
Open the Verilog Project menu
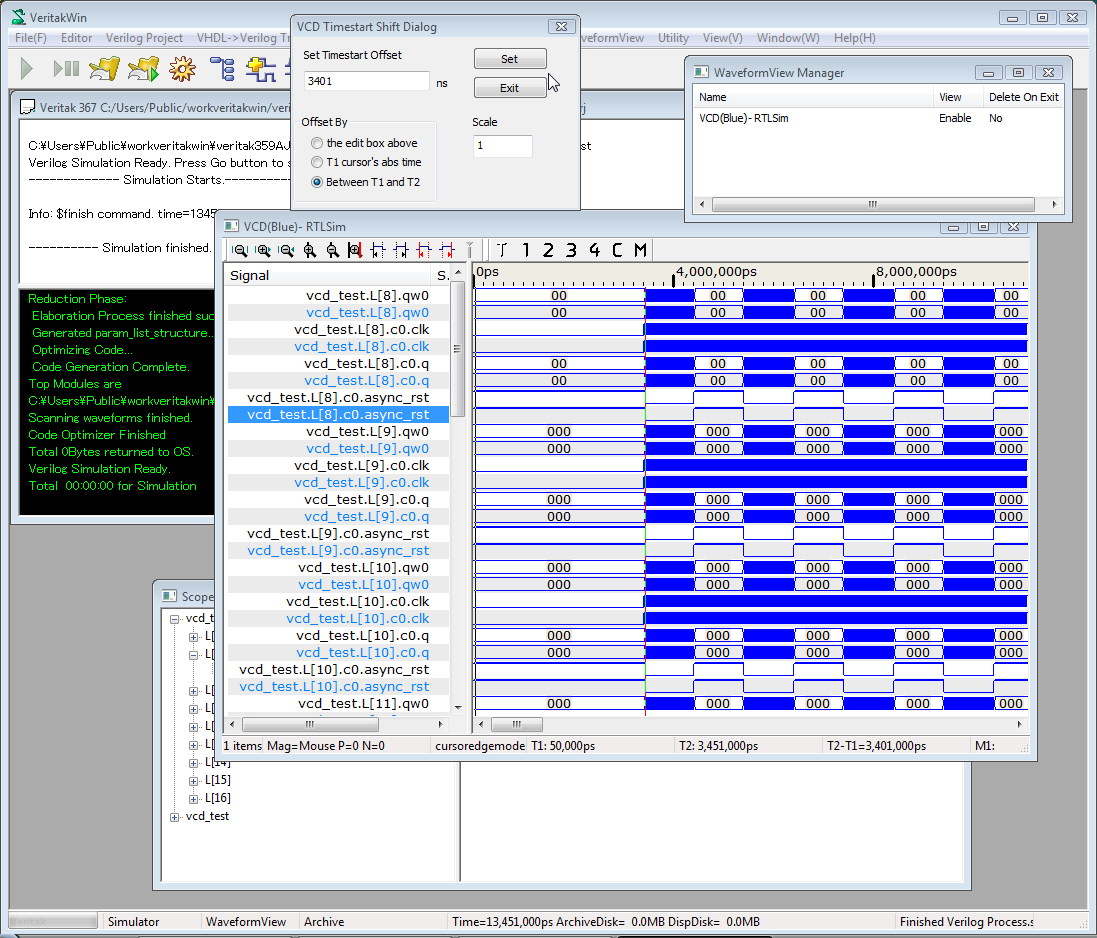coord(144,38)
